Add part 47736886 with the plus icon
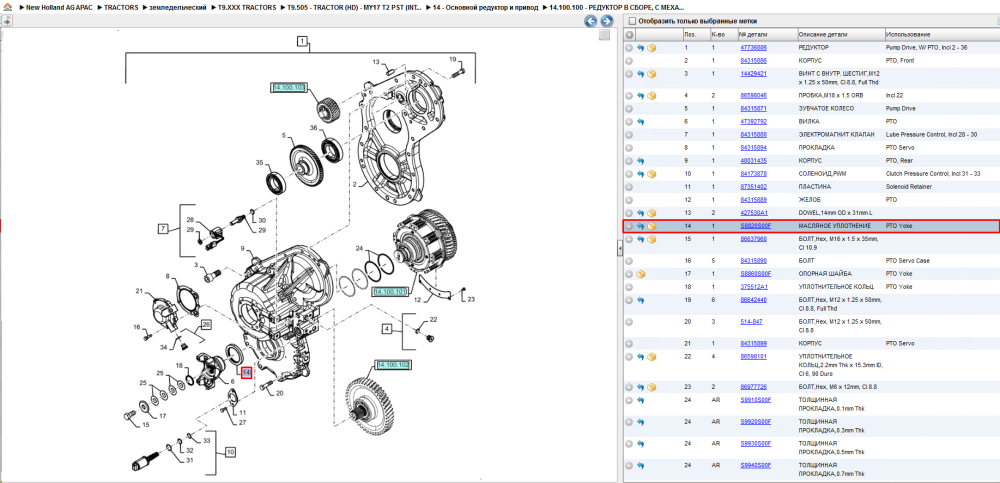This screenshot has height=483, width=1000. 629,48
